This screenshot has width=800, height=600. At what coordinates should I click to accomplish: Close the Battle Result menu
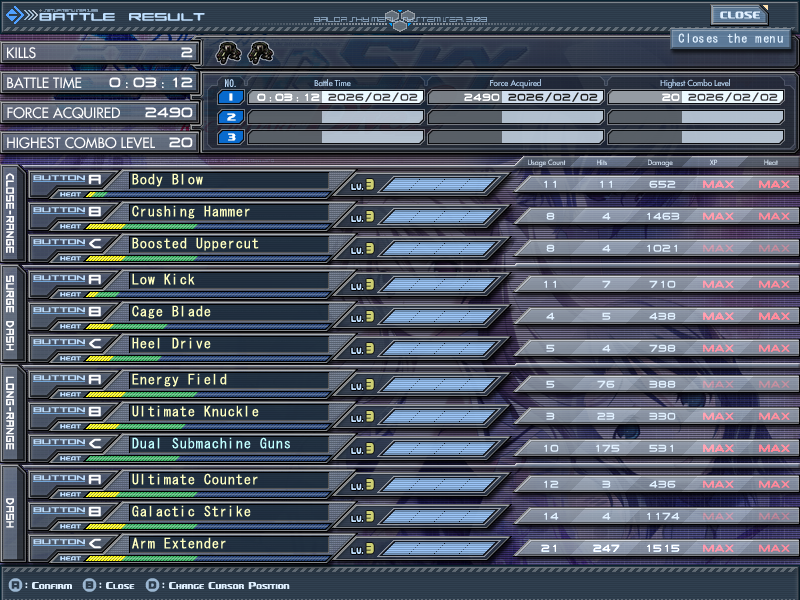[x=740, y=15]
